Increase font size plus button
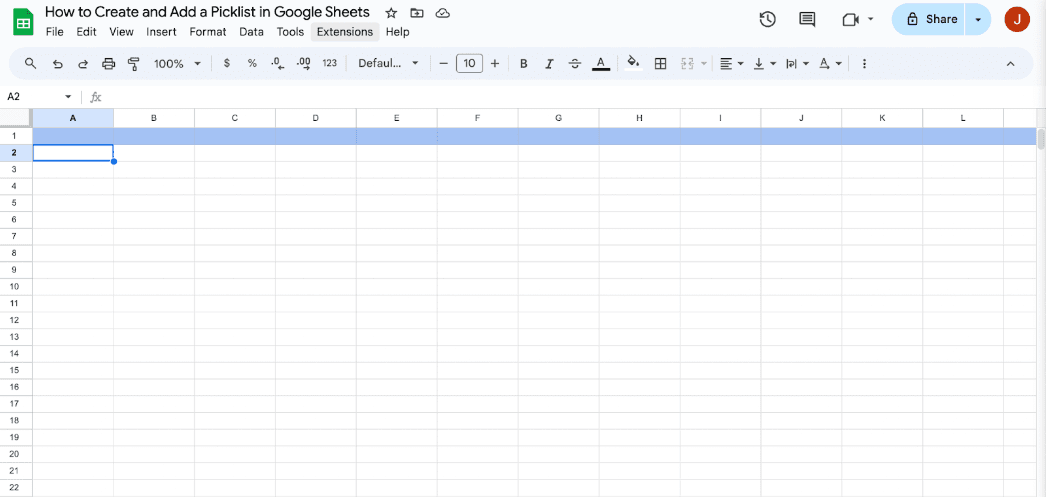 pos(495,64)
